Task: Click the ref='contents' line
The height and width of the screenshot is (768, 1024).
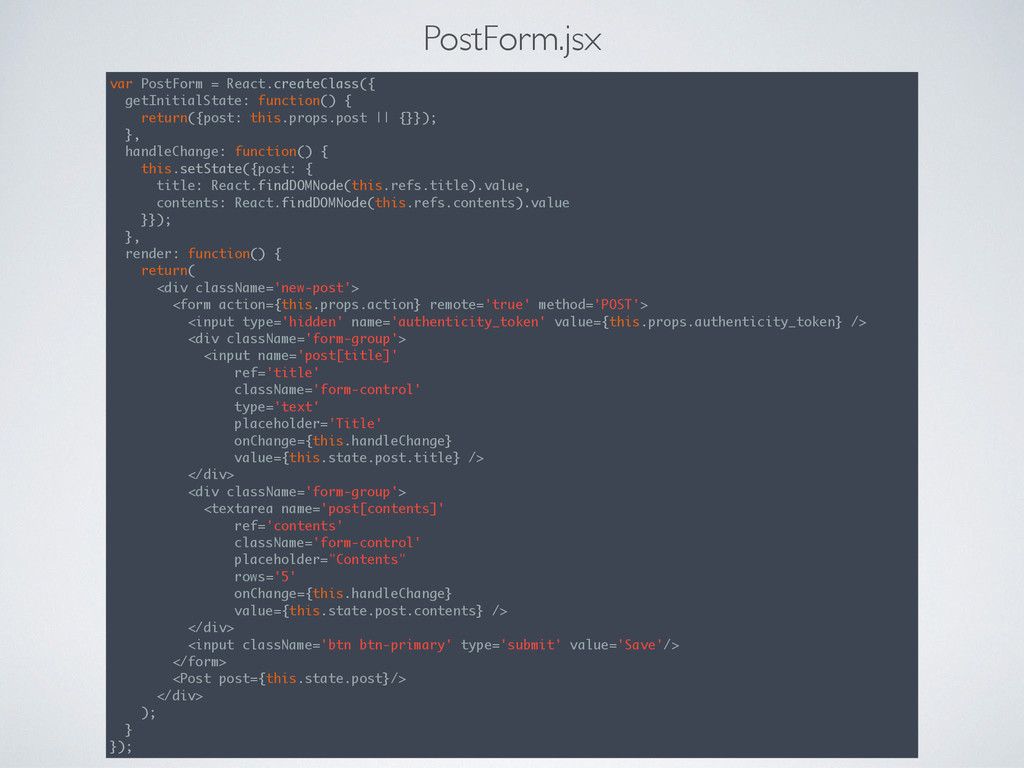Action: pos(288,526)
